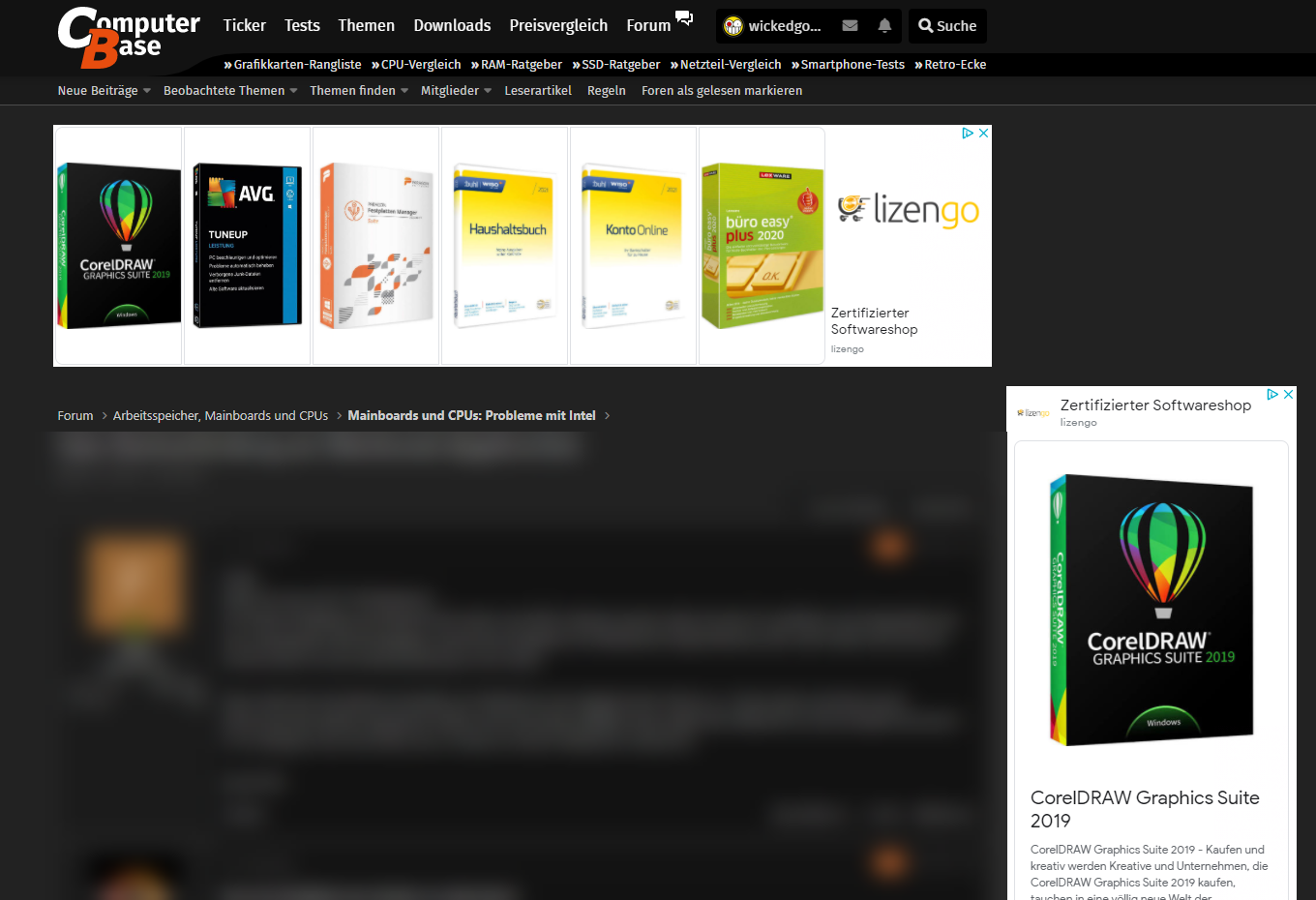Viewport: 1316px width, 900px height.
Task: Click the WISO Konto Online product thumbnail
Action: click(634, 246)
